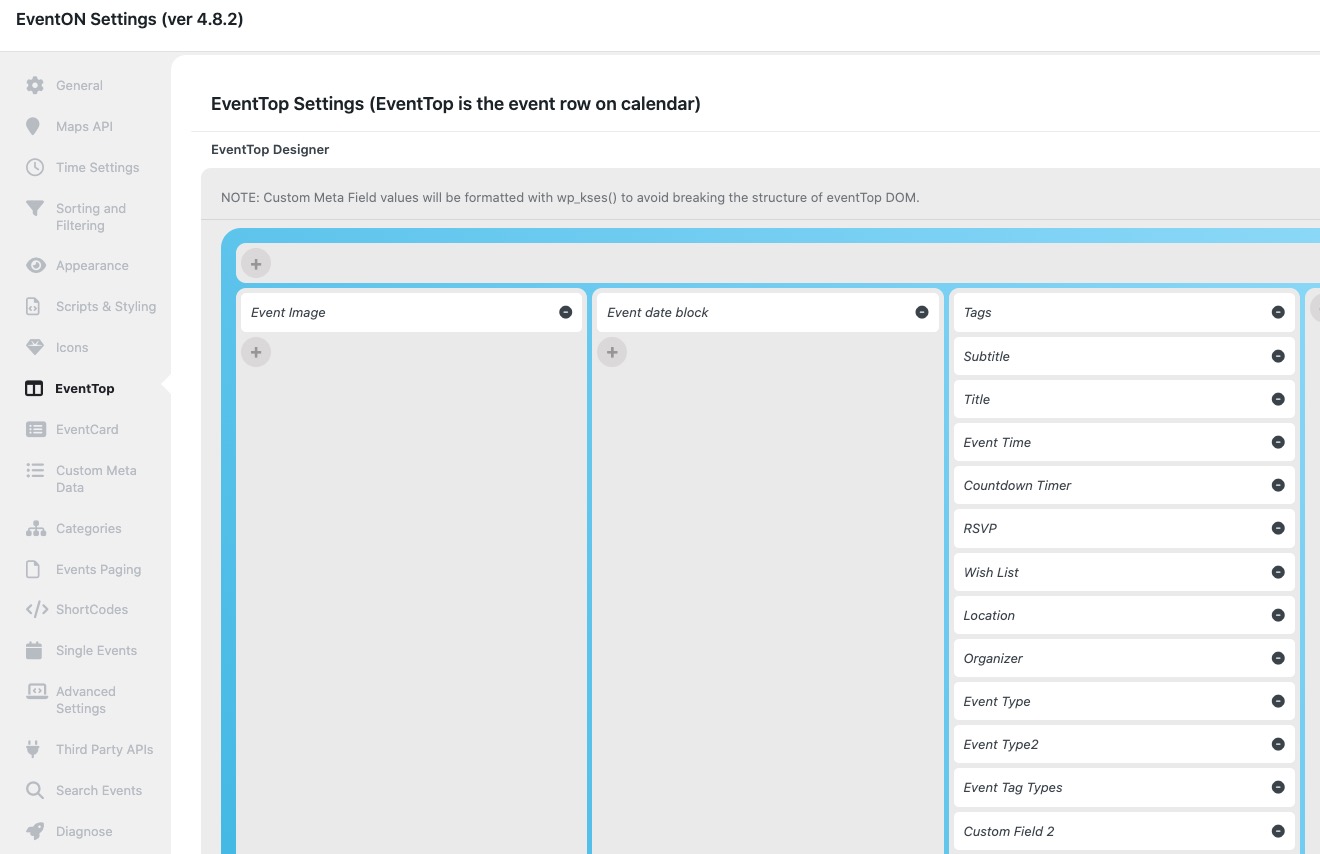The height and width of the screenshot is (854, 1320).
Task: Switch to Time Settings tab
Action: [x=97, y=167]
